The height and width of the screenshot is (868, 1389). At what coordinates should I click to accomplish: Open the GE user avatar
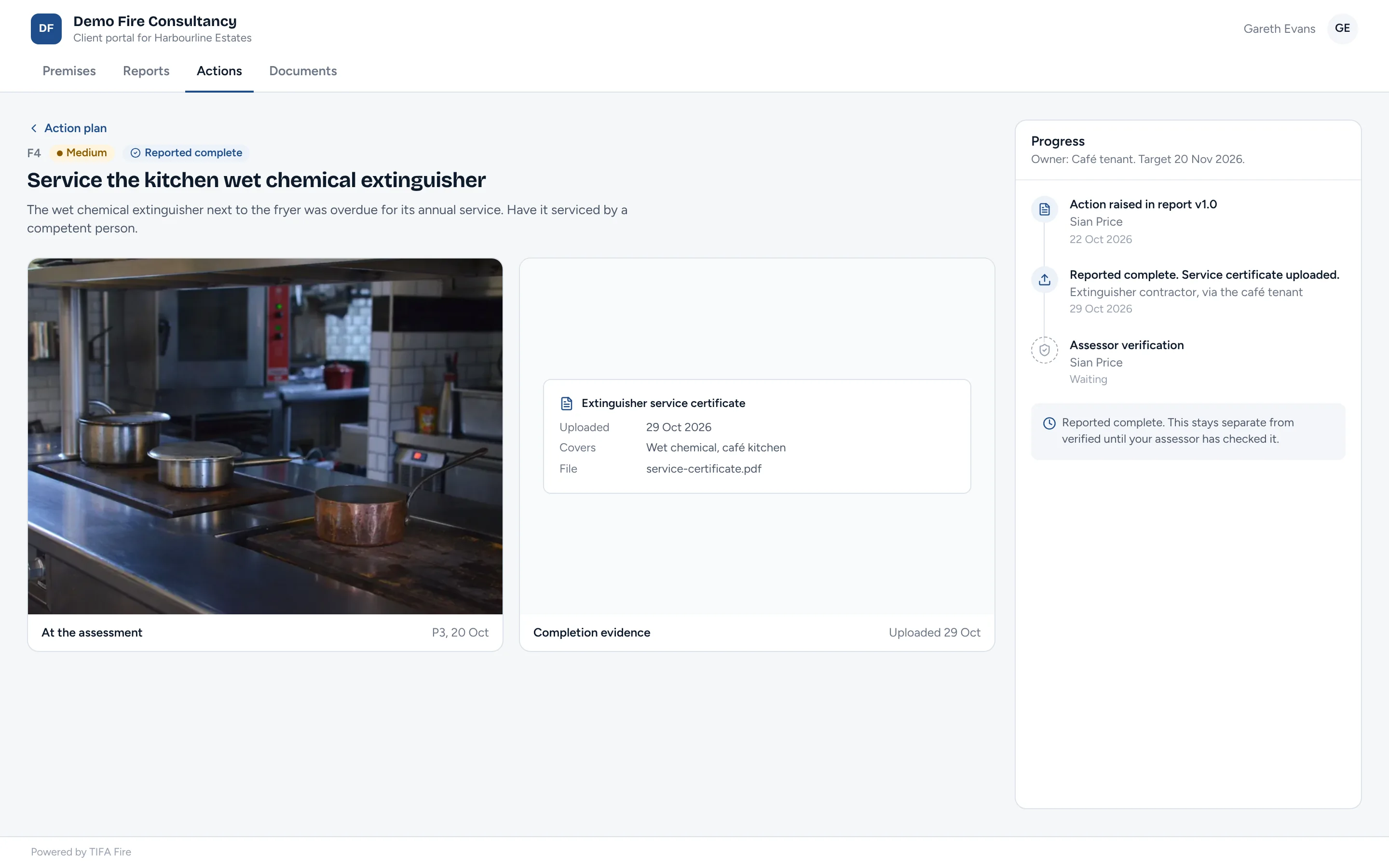(x=1342, y=29)
